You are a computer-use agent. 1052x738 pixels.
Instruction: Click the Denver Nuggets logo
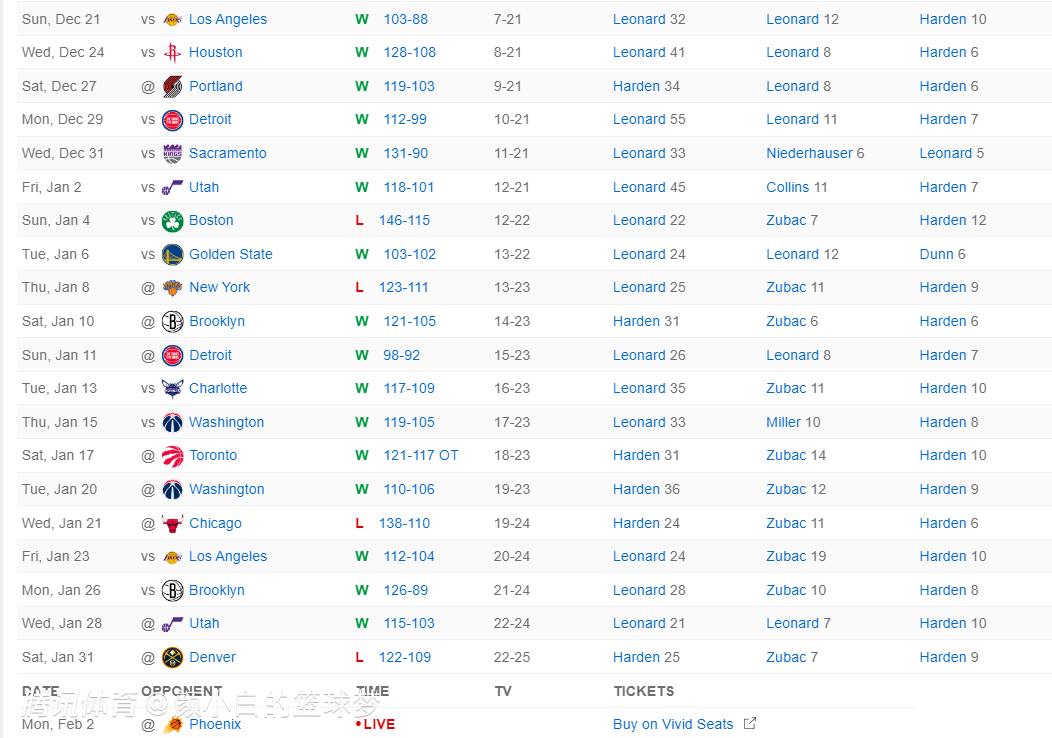[172, 658]
